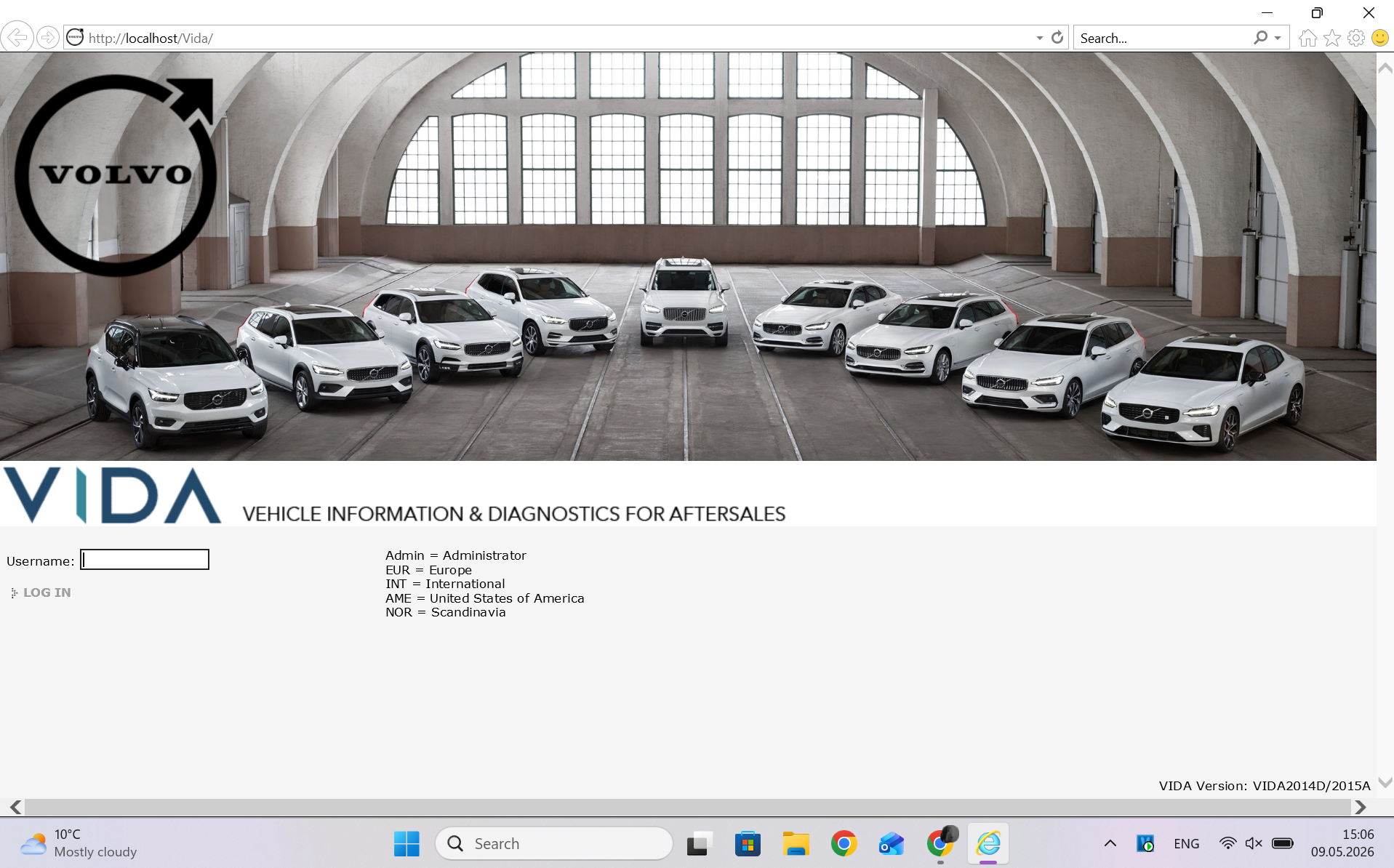This screenshot has height=868, width=1394.
Task: Click the Home icon in browser toolbar
Action: point(1307,38)
